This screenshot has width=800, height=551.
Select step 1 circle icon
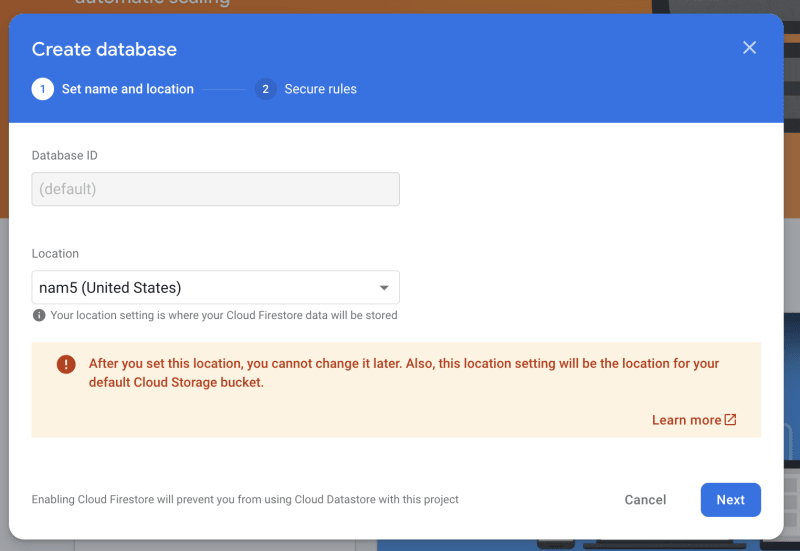pyautogui.click(x=42, y=89)
